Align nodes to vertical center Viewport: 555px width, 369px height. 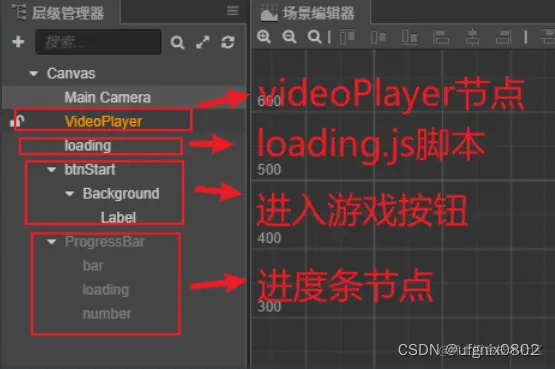[378, 37]
